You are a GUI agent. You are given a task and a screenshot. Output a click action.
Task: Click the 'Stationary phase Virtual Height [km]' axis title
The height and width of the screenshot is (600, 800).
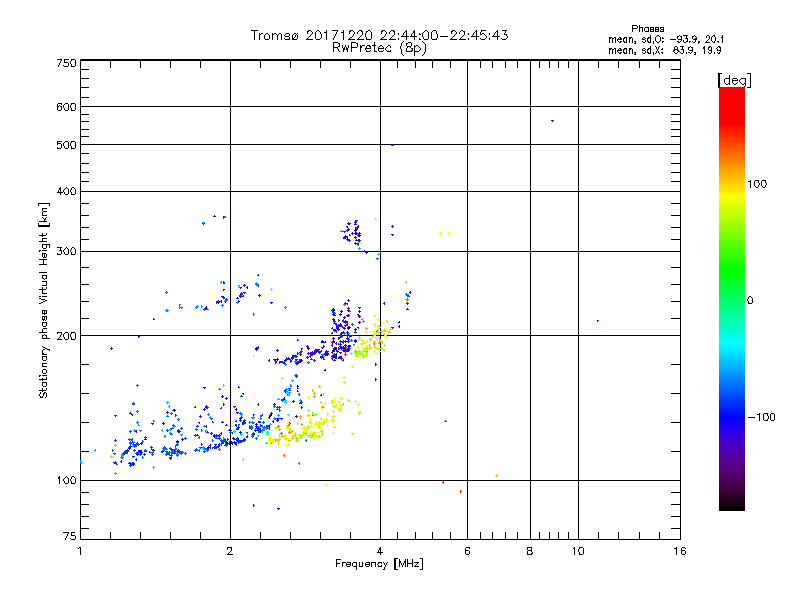[44, 300]
